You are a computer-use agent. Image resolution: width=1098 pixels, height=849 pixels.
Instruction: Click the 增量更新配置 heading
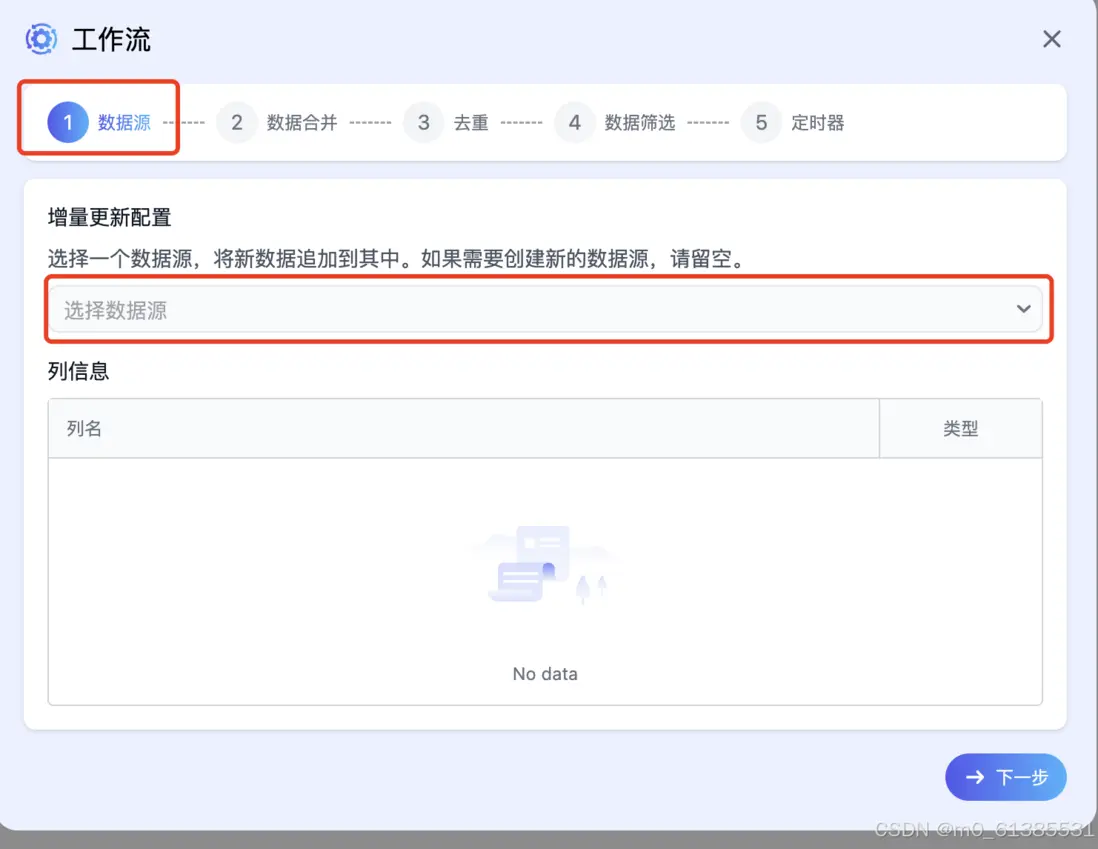point(109,217)
